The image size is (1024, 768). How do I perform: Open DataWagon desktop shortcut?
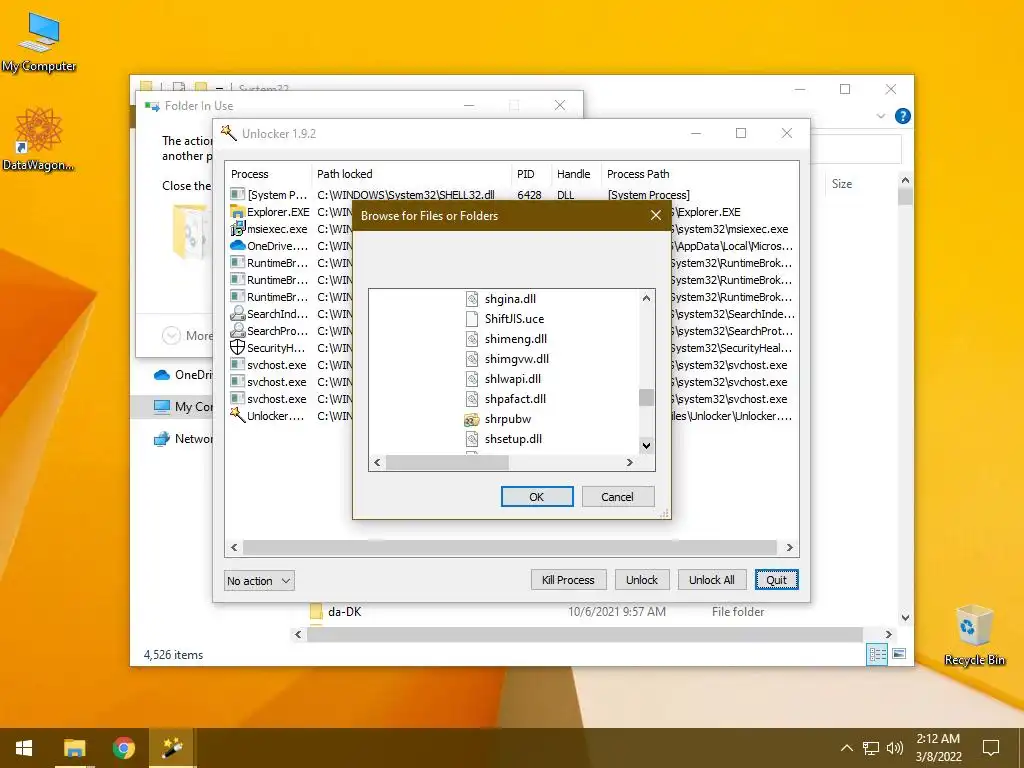pyautogui.click(x=38, y=140)
